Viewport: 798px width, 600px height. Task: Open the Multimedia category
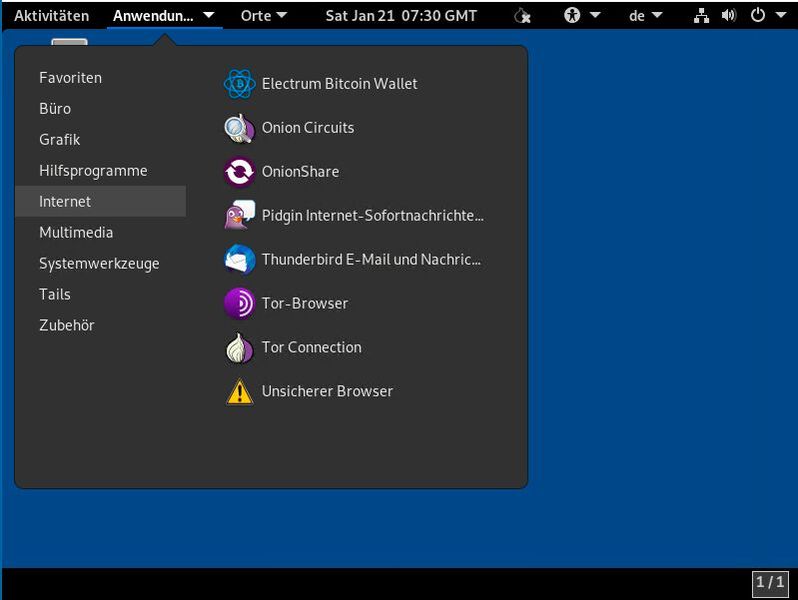pos(101,233)
